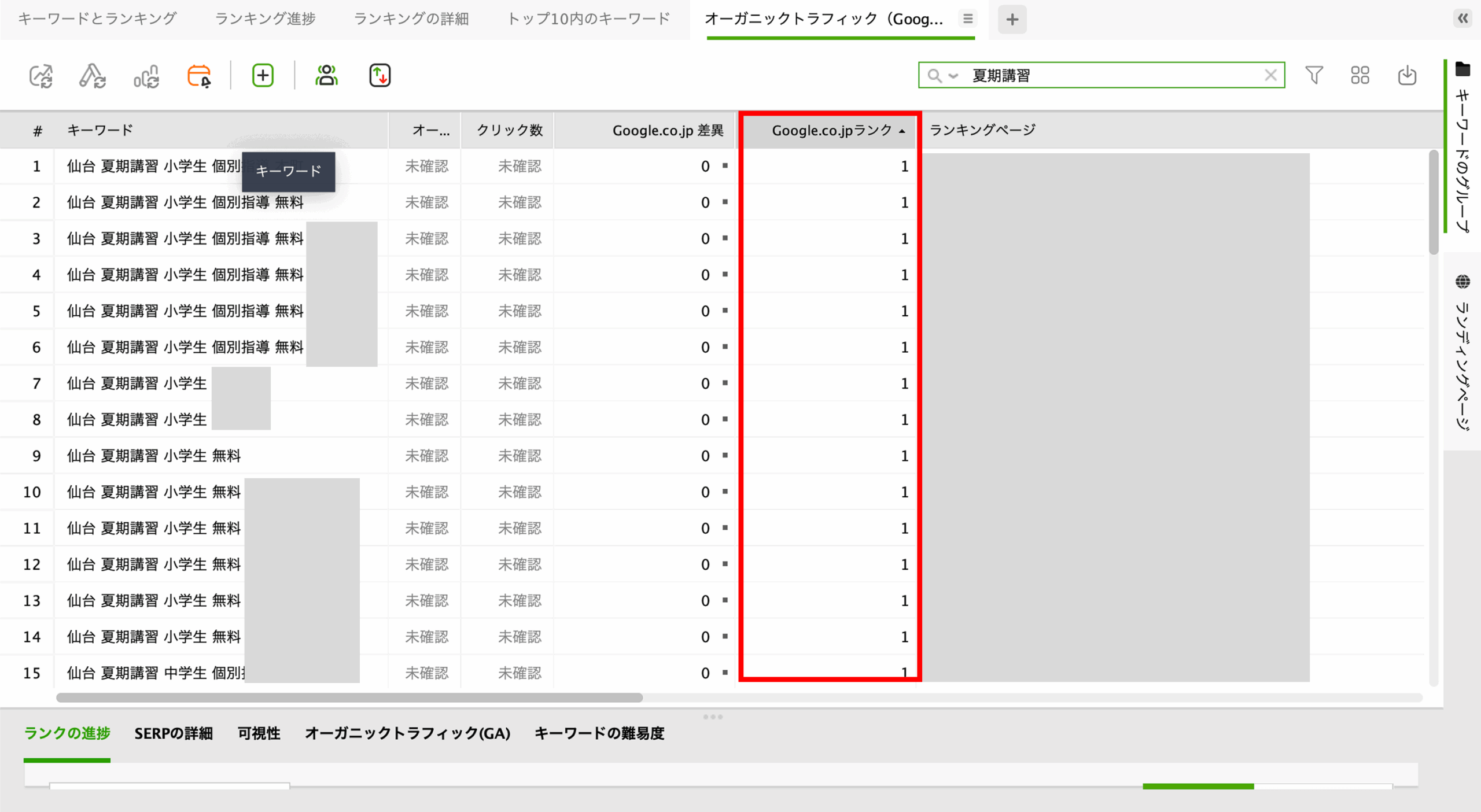Open the filter icon beside the search box
The height and width of the screenshot is (812, 1481).
(1314, 75)
